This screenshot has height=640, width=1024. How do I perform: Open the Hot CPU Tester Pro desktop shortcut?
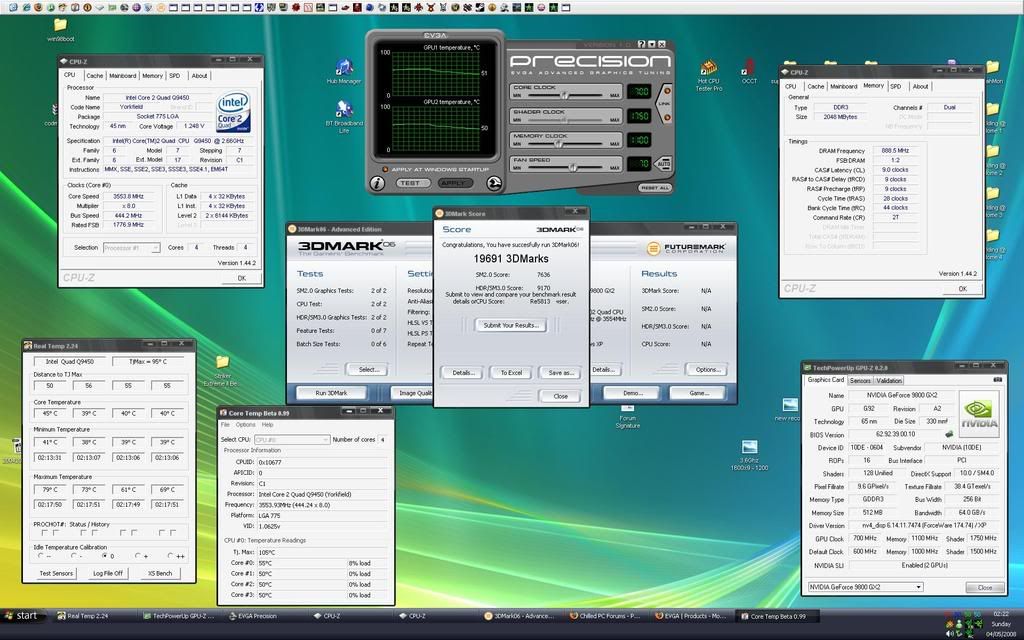[x=709, y=69]
